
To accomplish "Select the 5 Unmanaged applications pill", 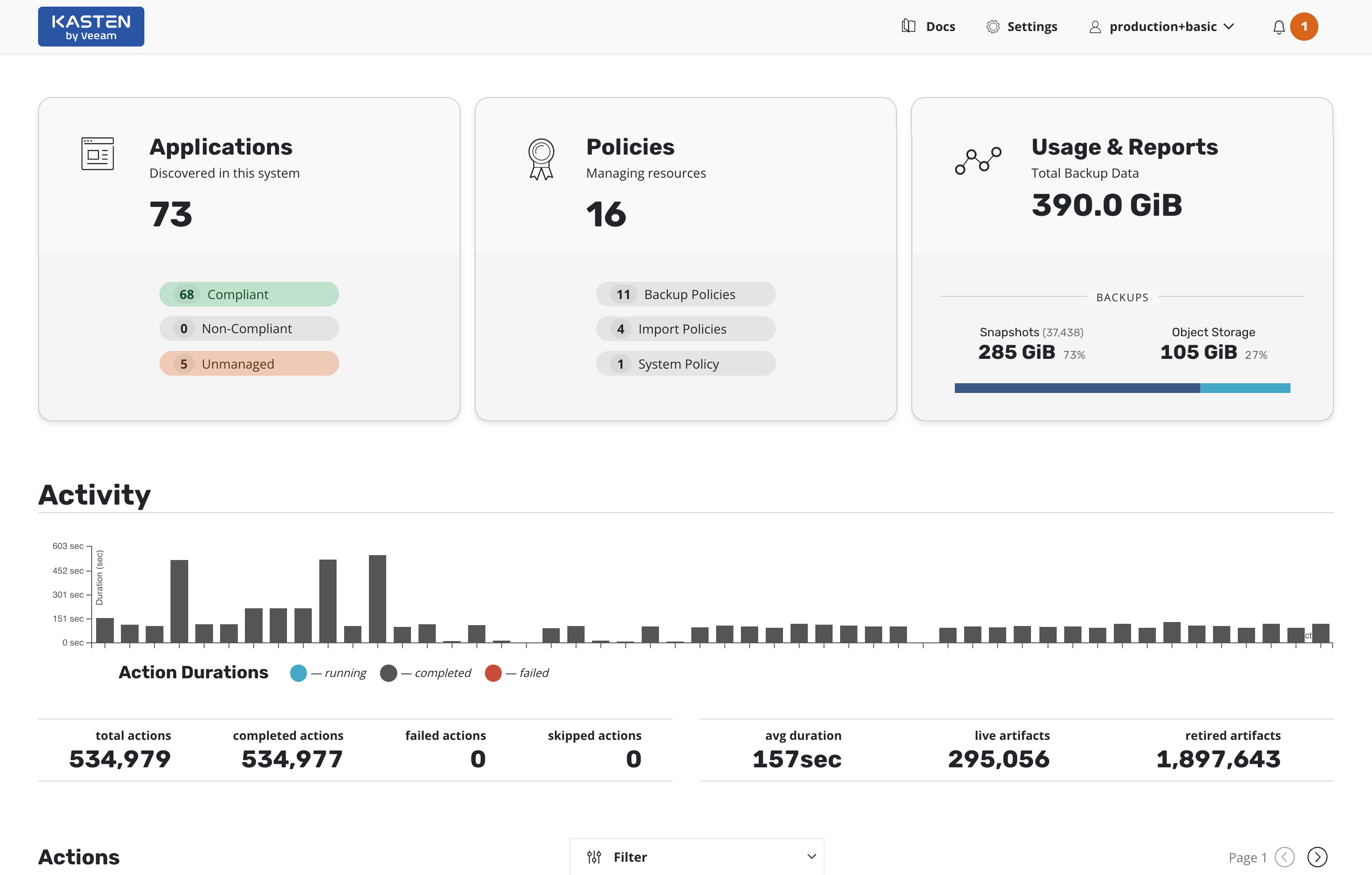I will pos(249,364).
